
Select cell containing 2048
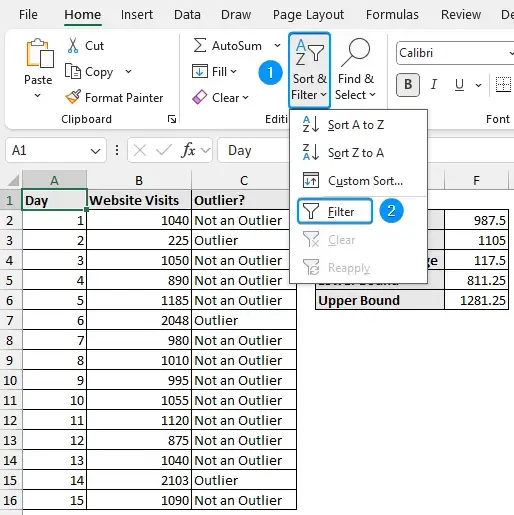[x=139, y=320]
